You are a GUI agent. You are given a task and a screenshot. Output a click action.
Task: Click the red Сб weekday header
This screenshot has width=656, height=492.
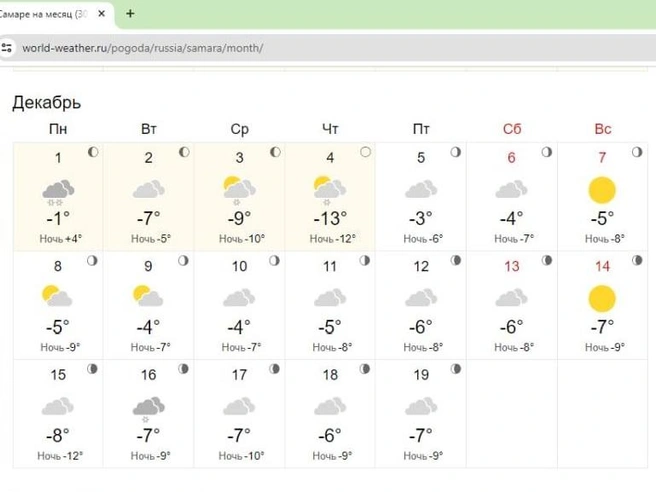pos(512,129)
